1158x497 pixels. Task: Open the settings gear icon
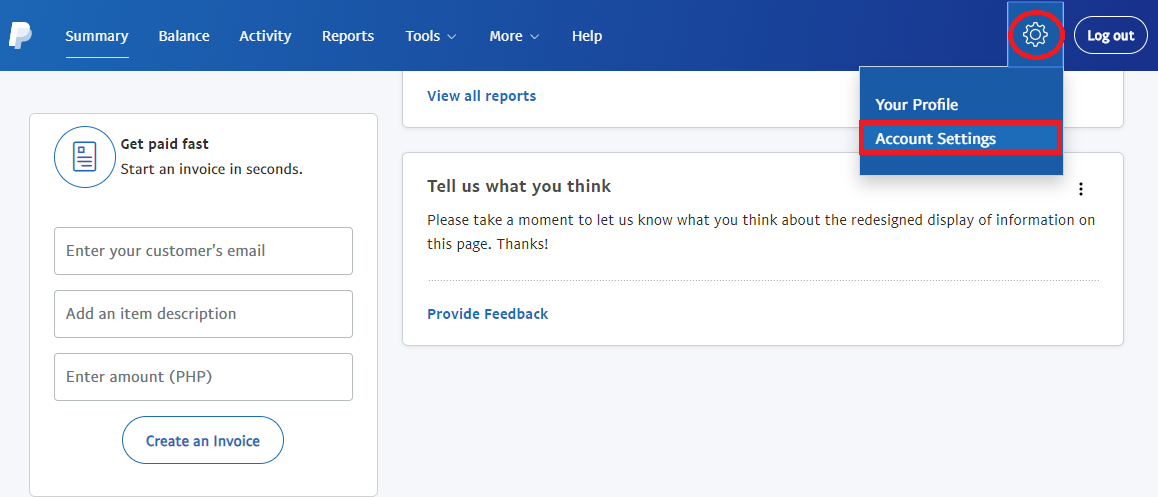pyautogui.click(x=1035, y=34)
